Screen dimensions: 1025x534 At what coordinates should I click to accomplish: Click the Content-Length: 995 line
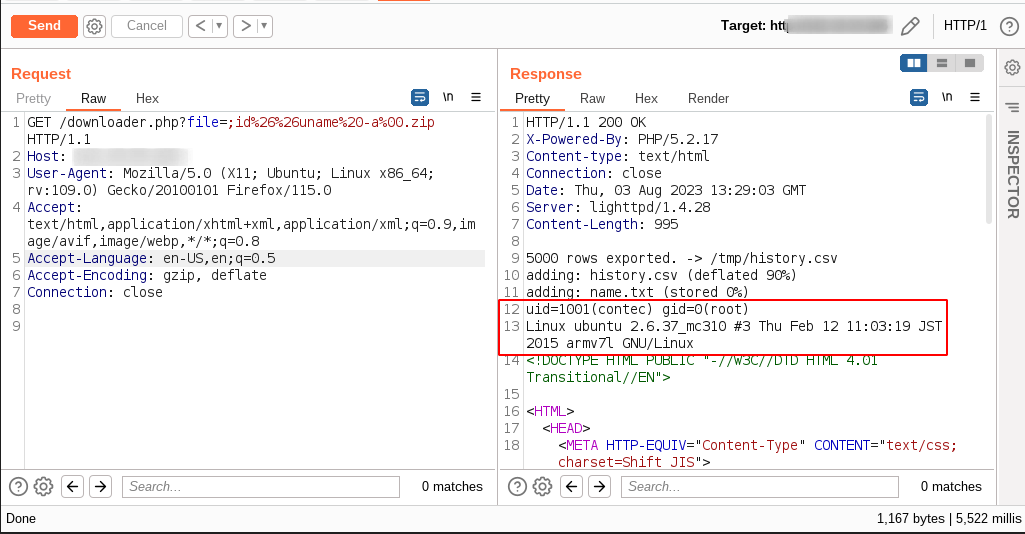tap(602, 224)
